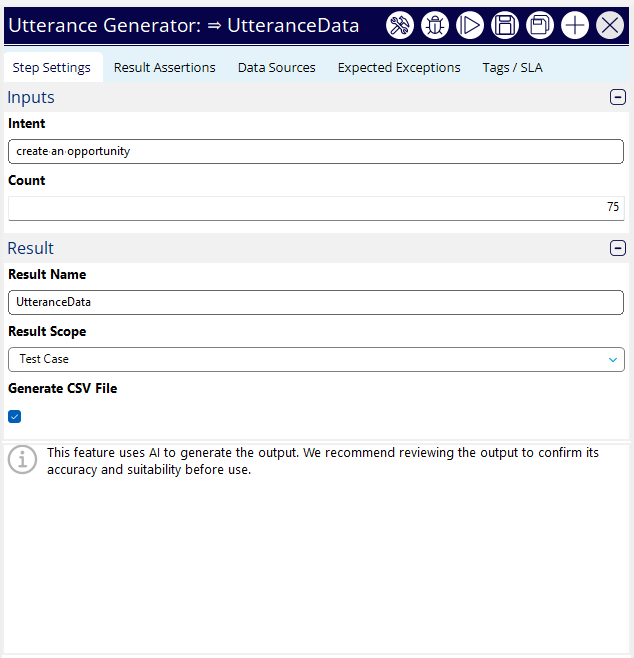Open the Result Scope dropdown
Screen dimensions: 634x658
316,359
